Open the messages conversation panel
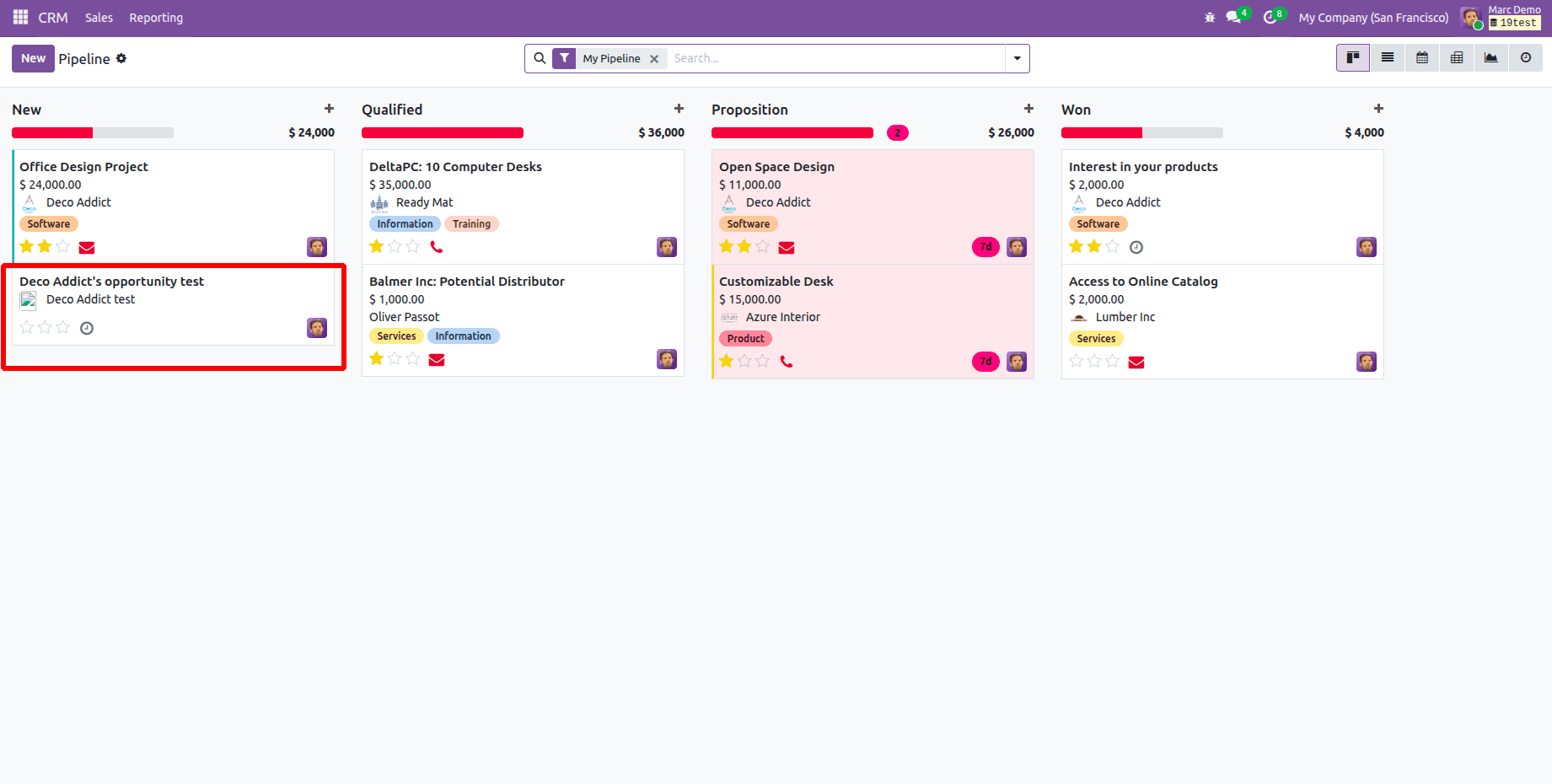 pyautogui.click(x=1233, y=17)
